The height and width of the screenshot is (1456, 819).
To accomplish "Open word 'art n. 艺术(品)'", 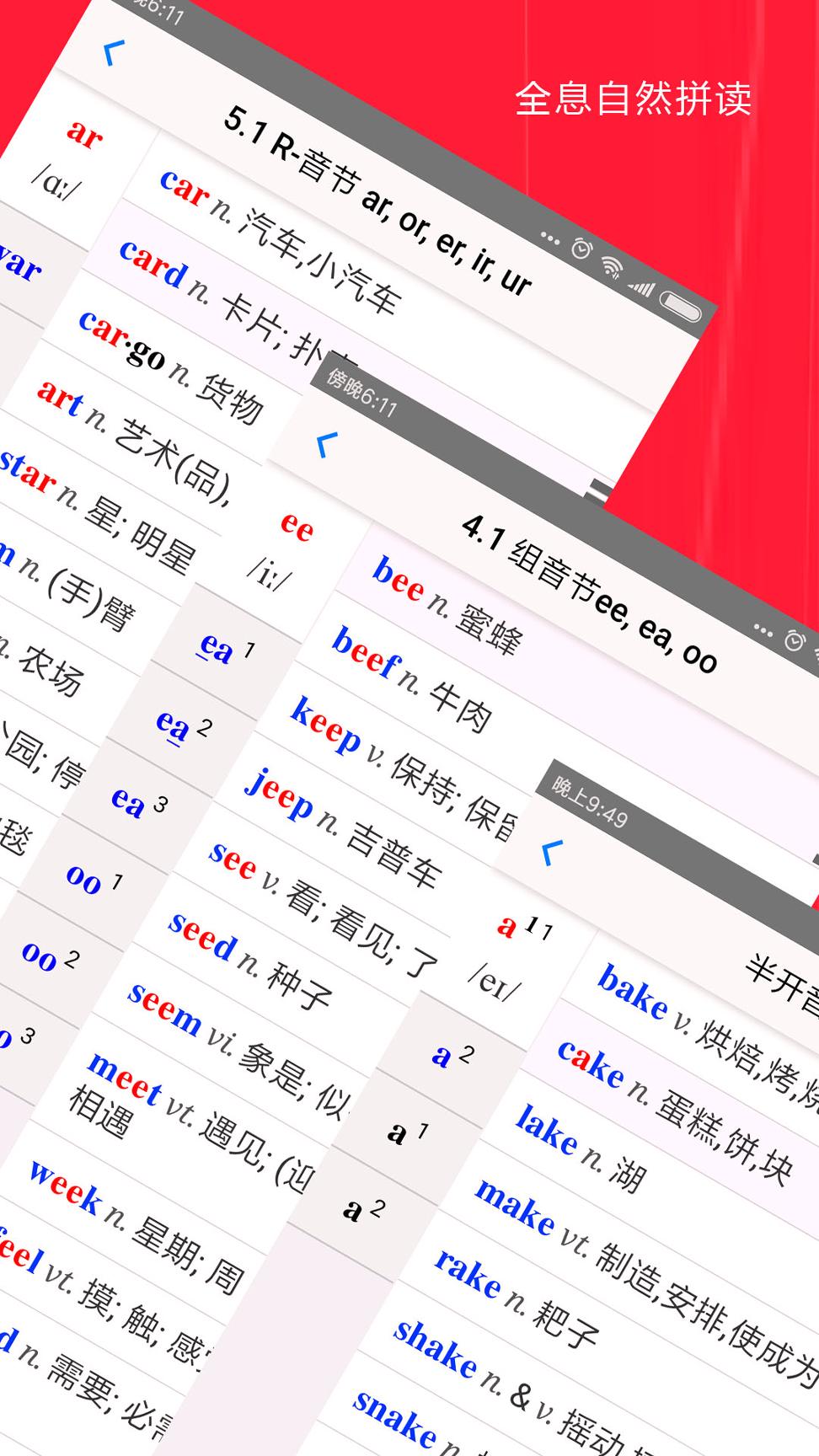I will pos(133,441).
